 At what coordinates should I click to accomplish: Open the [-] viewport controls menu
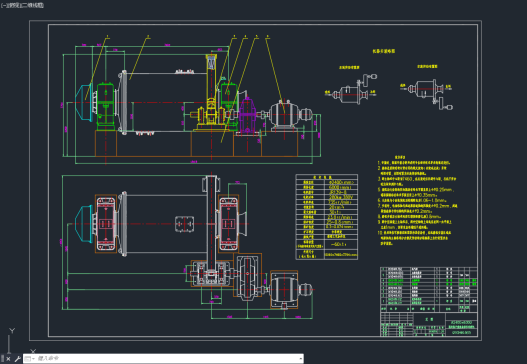click(3, 5)
